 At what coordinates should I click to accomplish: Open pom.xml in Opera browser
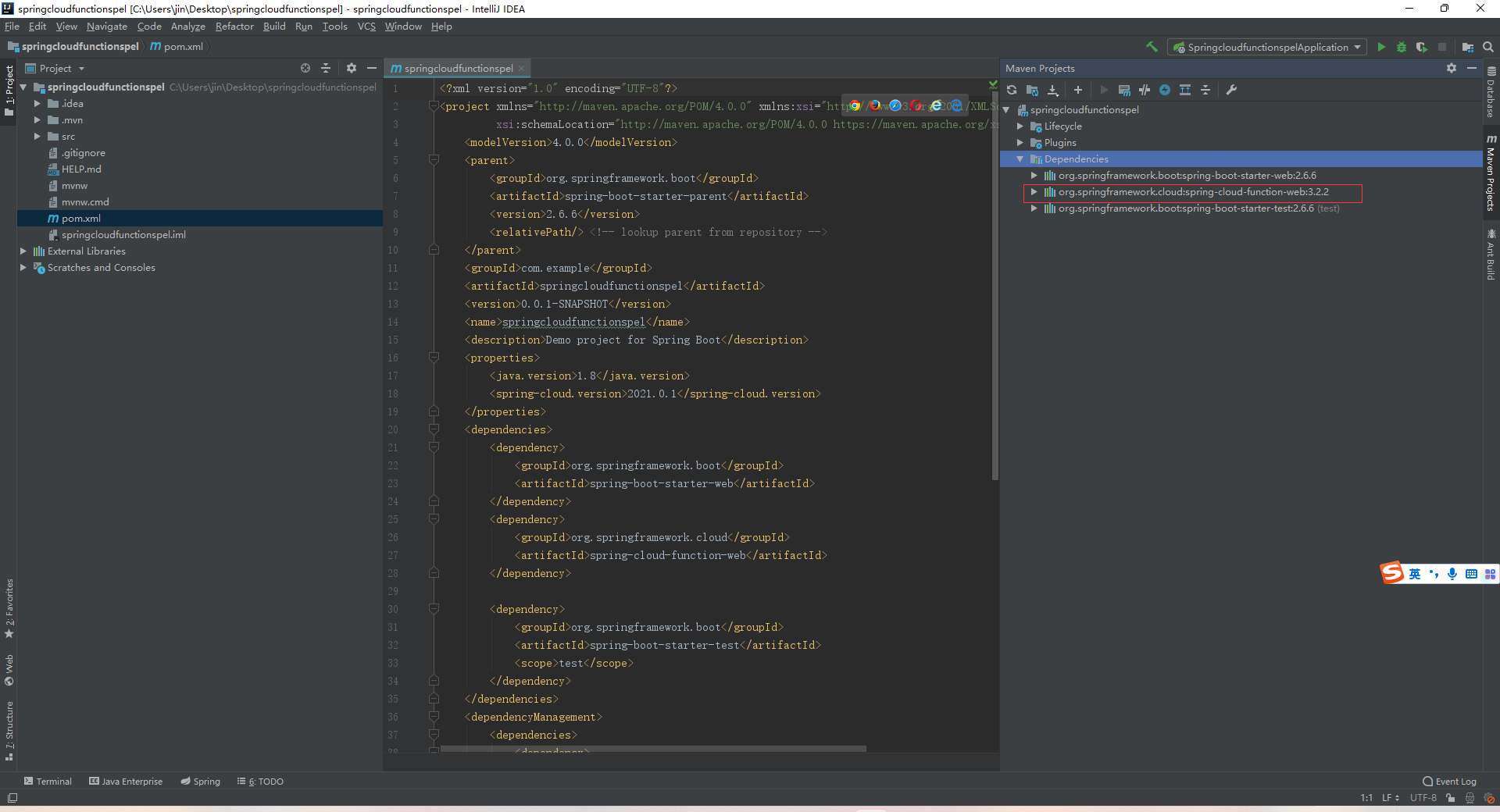click(x=916, y=105)
